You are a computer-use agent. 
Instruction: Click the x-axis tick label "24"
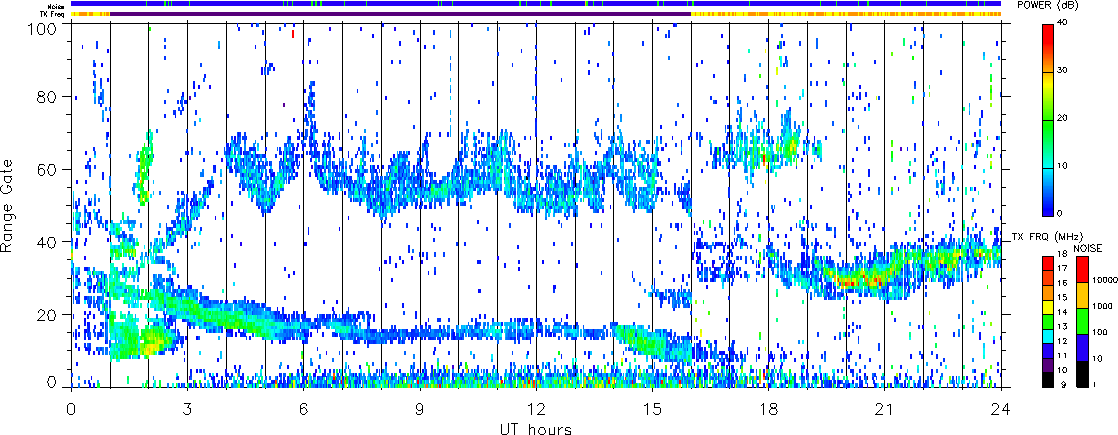(x=1002, y=409)
